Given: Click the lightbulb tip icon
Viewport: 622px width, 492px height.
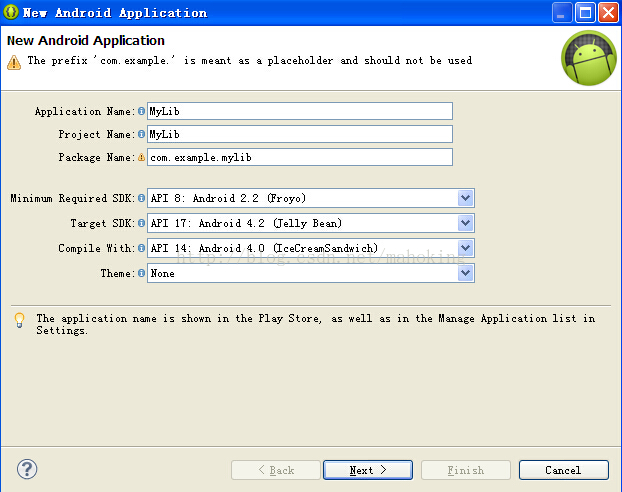Looking at the screenshot, I should pos(19,320).
